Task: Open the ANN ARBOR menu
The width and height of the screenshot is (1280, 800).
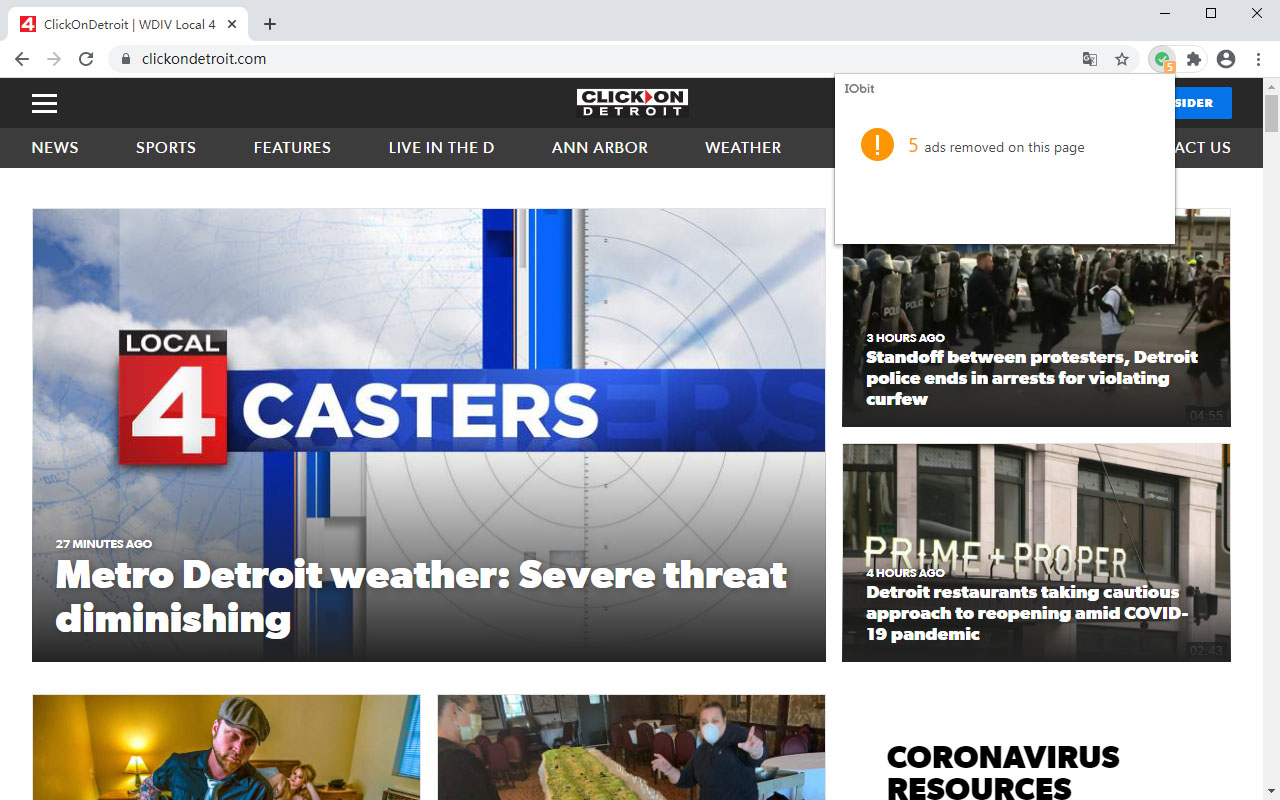Action: point(600,147)
